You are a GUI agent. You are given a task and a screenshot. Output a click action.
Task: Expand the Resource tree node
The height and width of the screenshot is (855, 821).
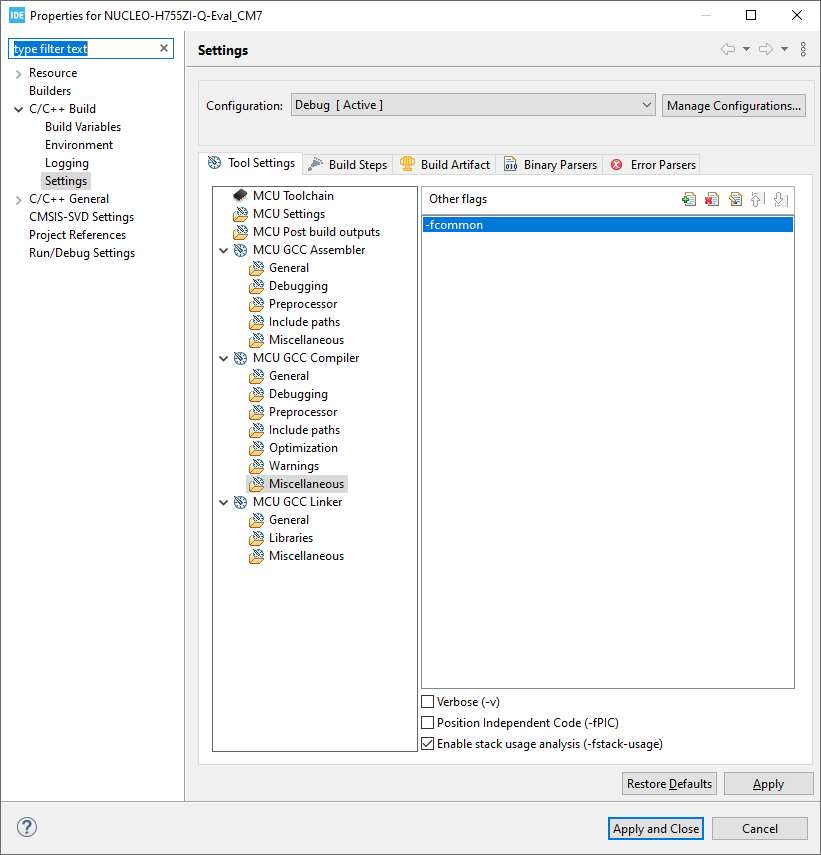19,74
